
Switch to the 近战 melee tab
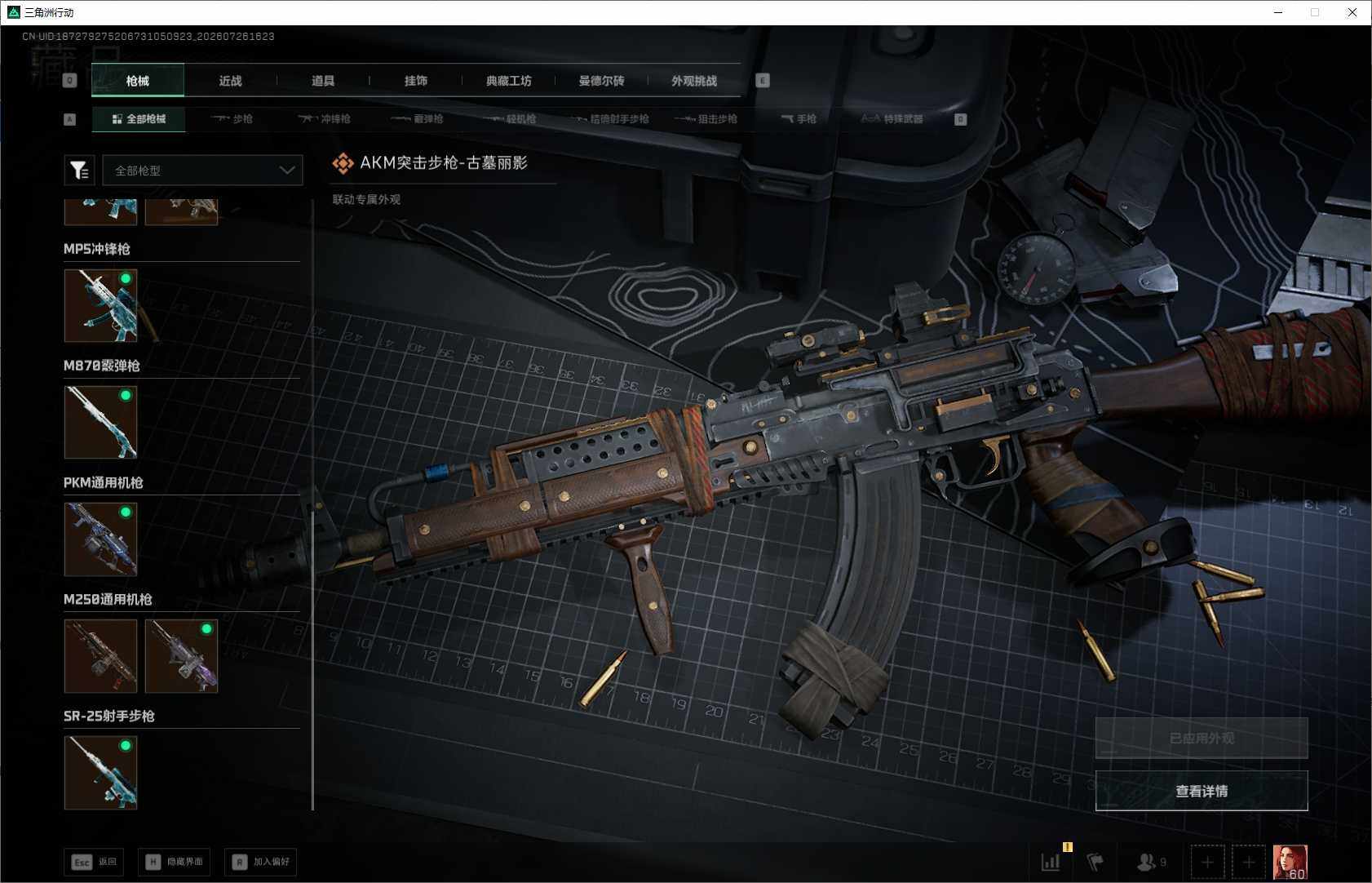pos(230,81)
